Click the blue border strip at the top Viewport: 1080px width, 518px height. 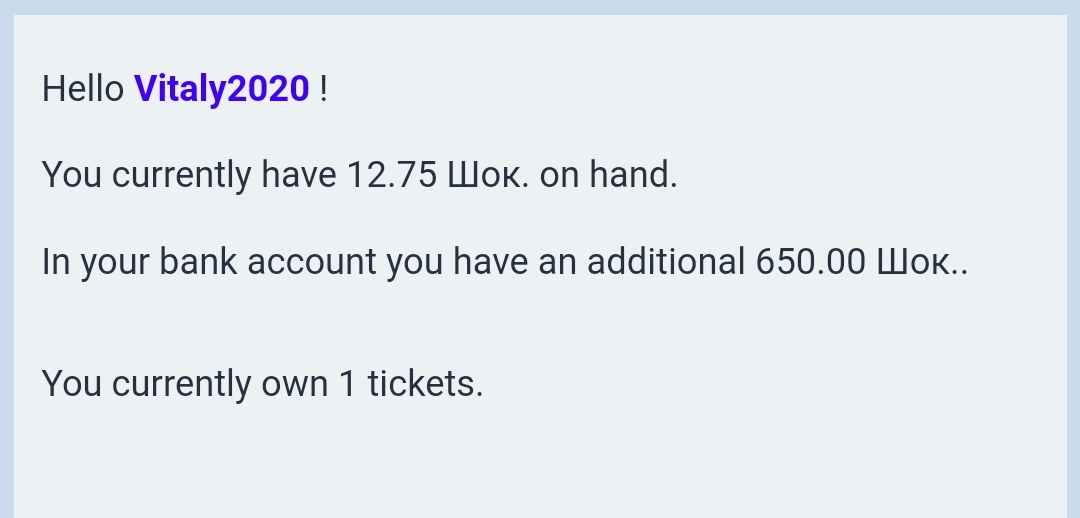tap(540, 6)
